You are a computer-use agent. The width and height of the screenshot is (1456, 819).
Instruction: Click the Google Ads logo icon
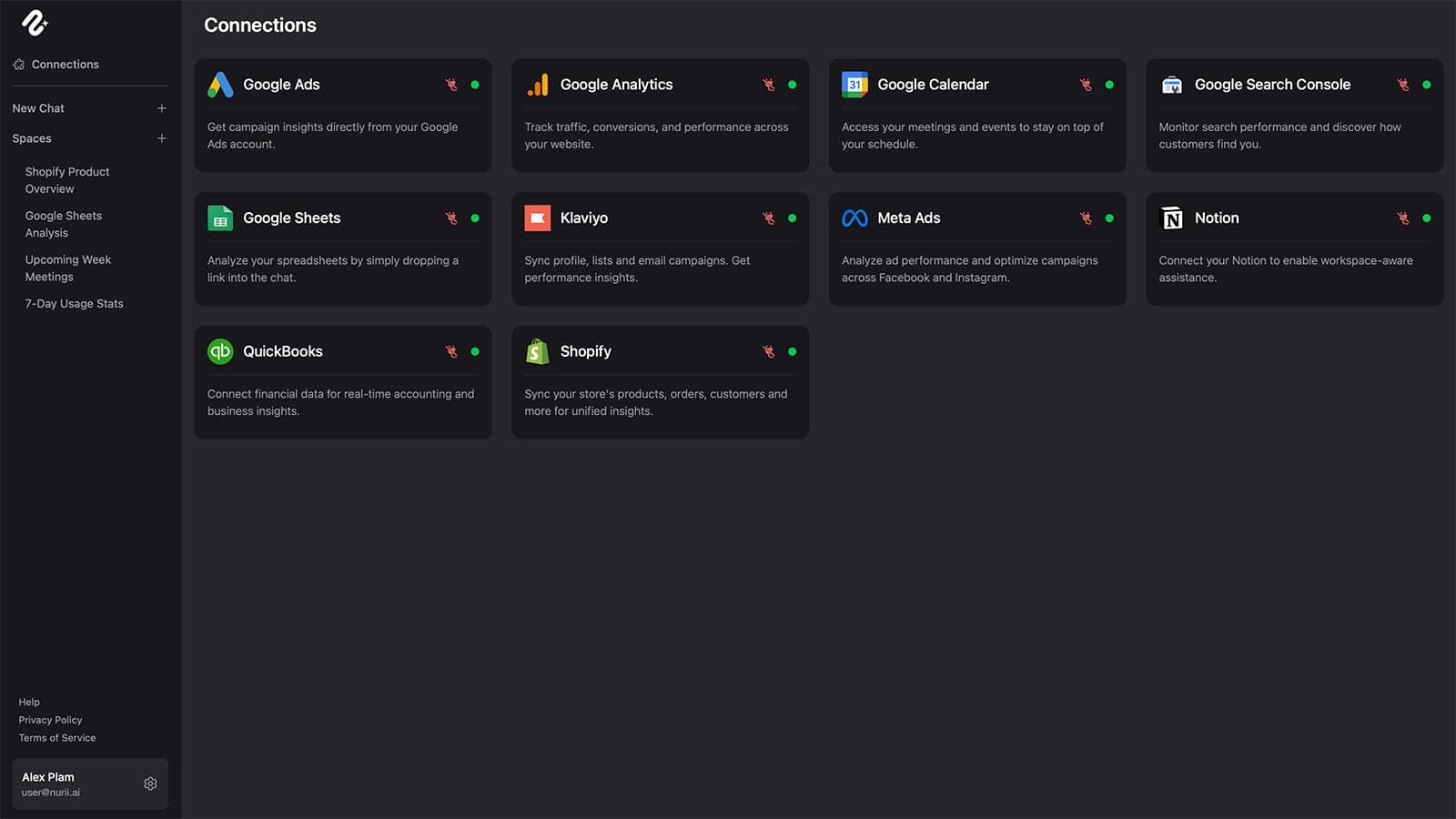coord(220,85)
